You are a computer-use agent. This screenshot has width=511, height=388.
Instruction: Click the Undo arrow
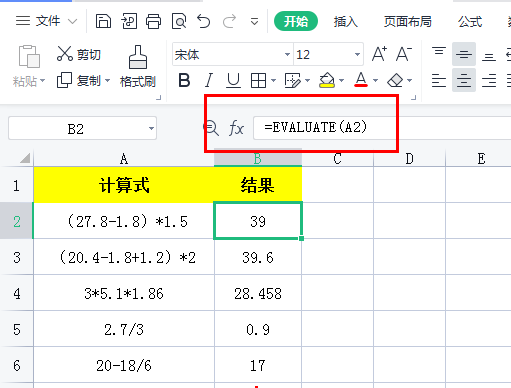coord(204,21)
